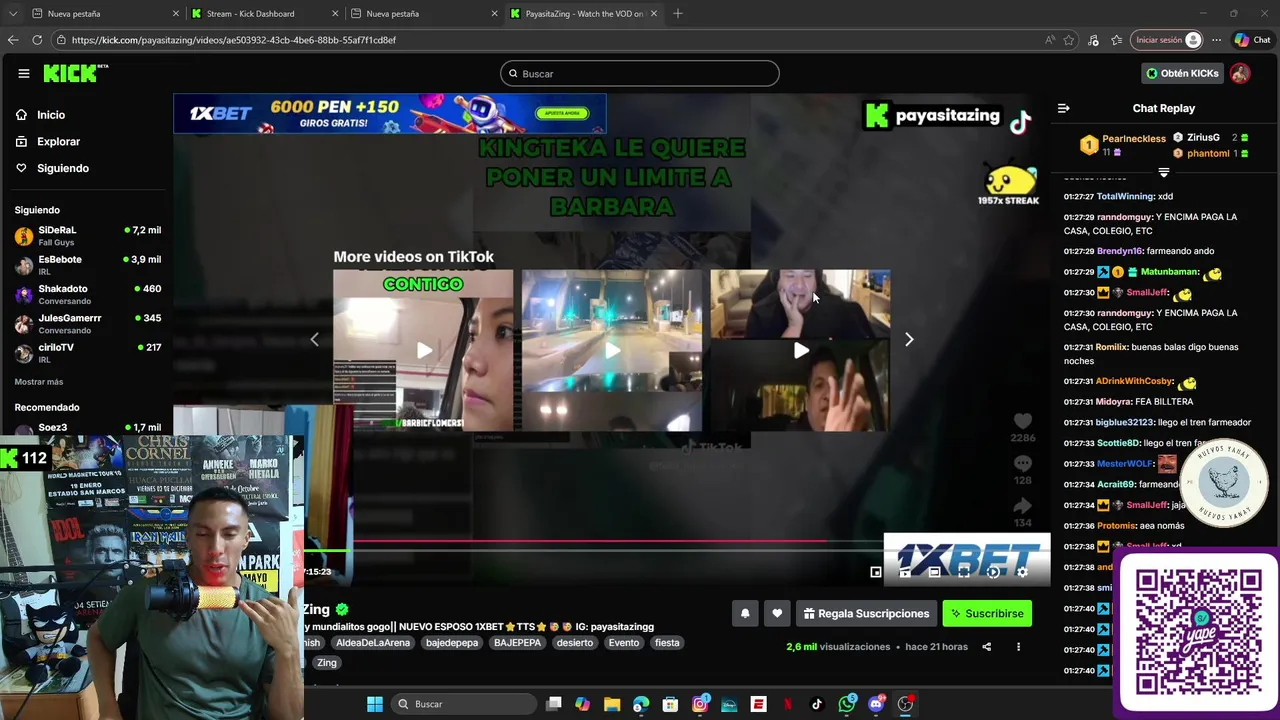
Task: Open TikTok comments bubble icon
Action: 1022,464
